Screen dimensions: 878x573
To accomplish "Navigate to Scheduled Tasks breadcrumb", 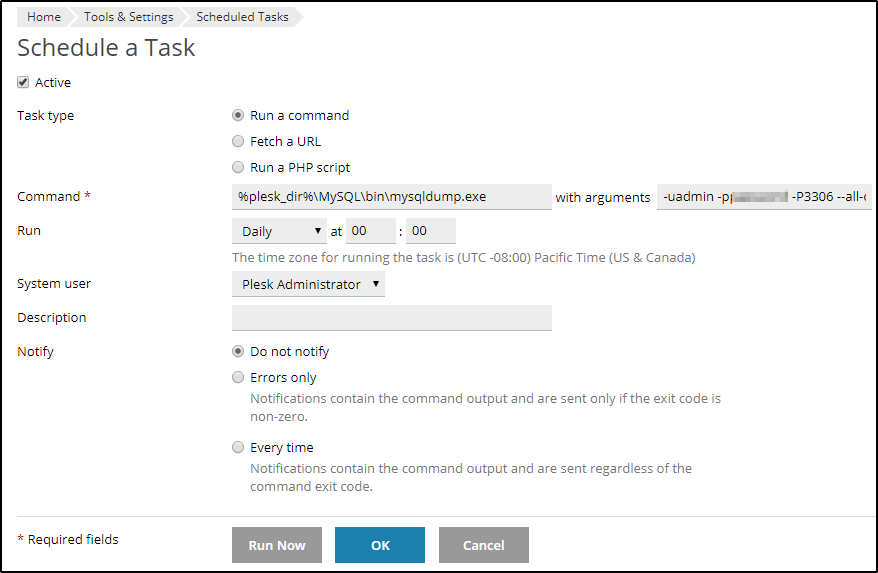I will 242,17.
